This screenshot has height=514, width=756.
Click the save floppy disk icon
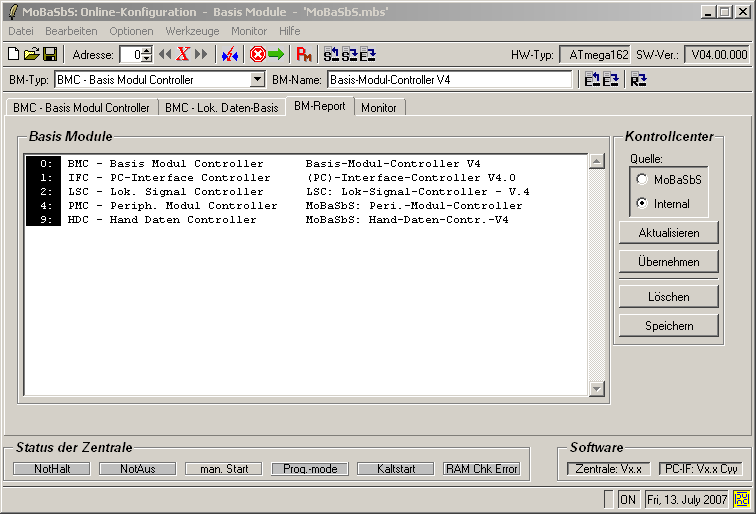(x=48, y=54)
